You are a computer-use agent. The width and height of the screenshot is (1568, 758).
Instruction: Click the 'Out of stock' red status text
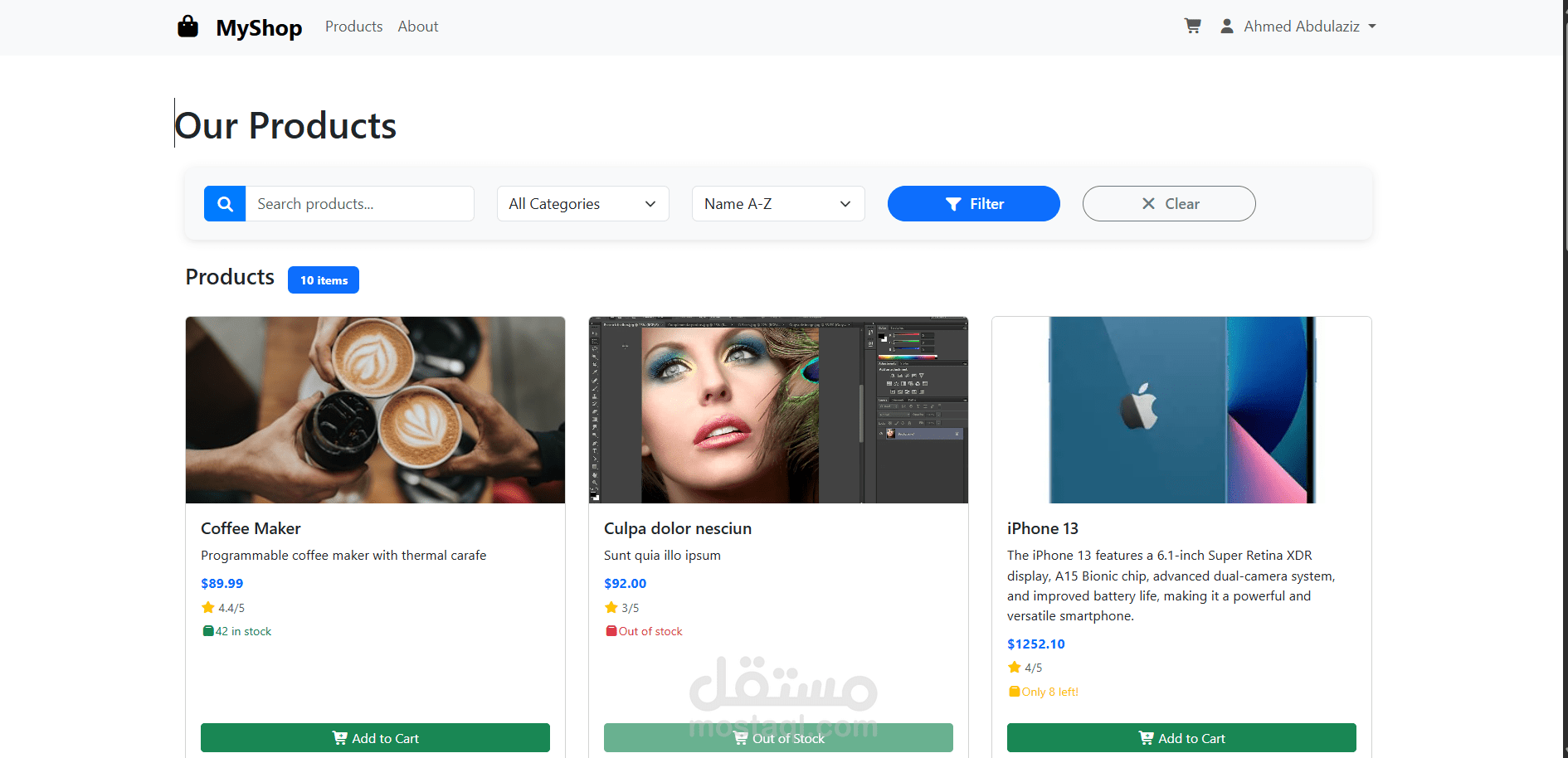(x=650, y=632)
